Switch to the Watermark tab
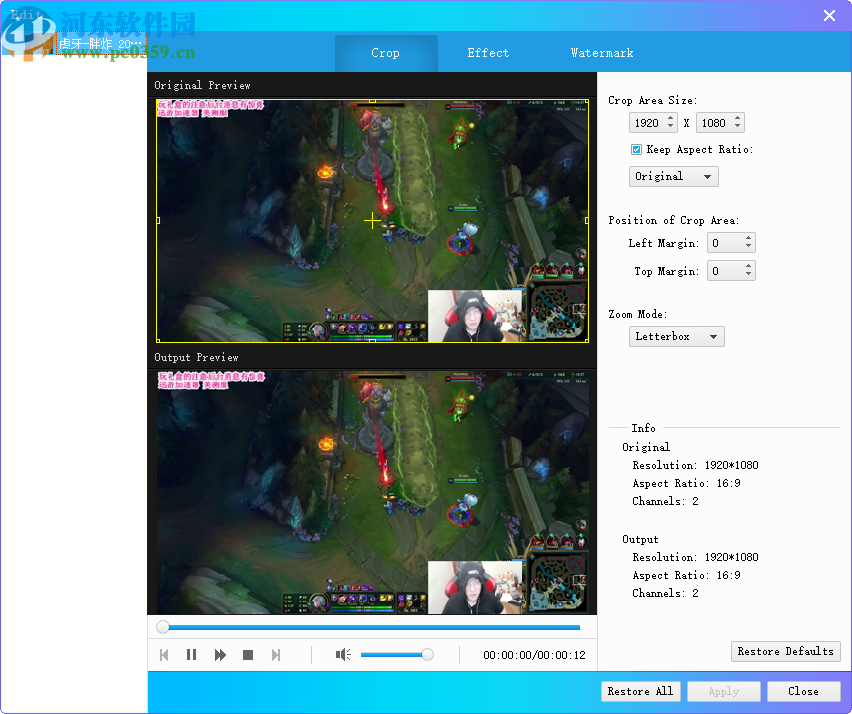This screenshot has width=852, height=714. coord(602,53)
